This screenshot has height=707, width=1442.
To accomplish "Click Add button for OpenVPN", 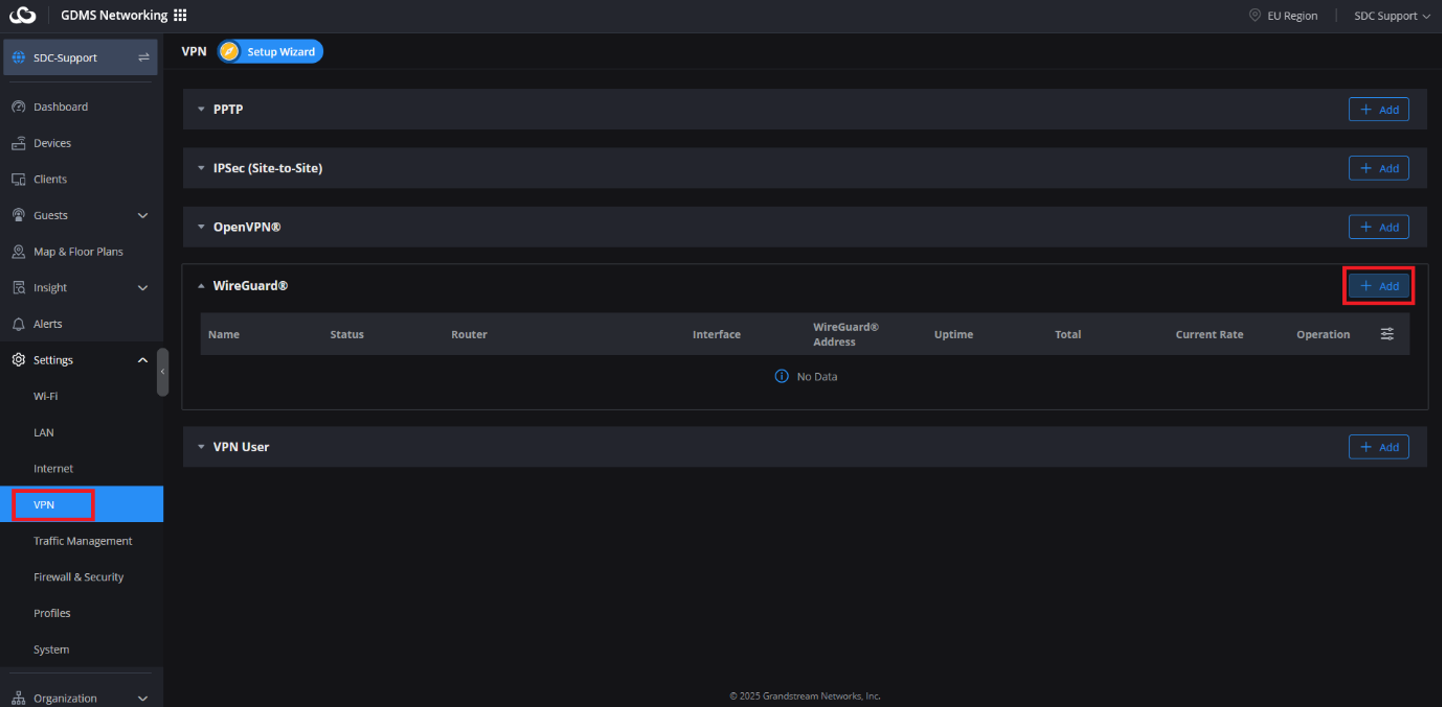I will click(1379, 227).
